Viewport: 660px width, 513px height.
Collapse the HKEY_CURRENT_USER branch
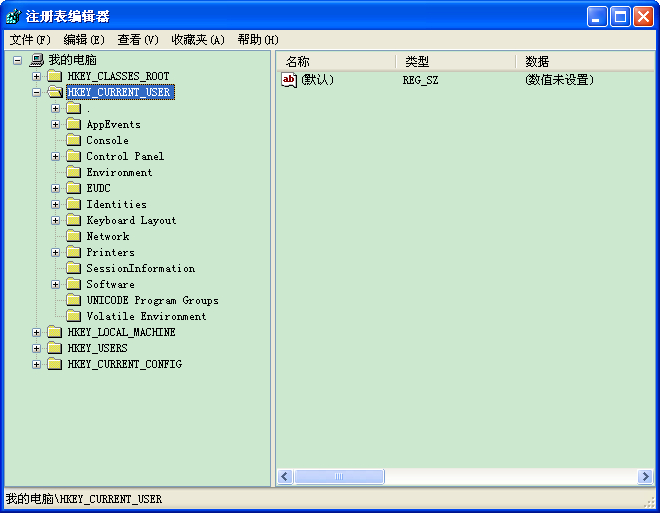(37, 93)
